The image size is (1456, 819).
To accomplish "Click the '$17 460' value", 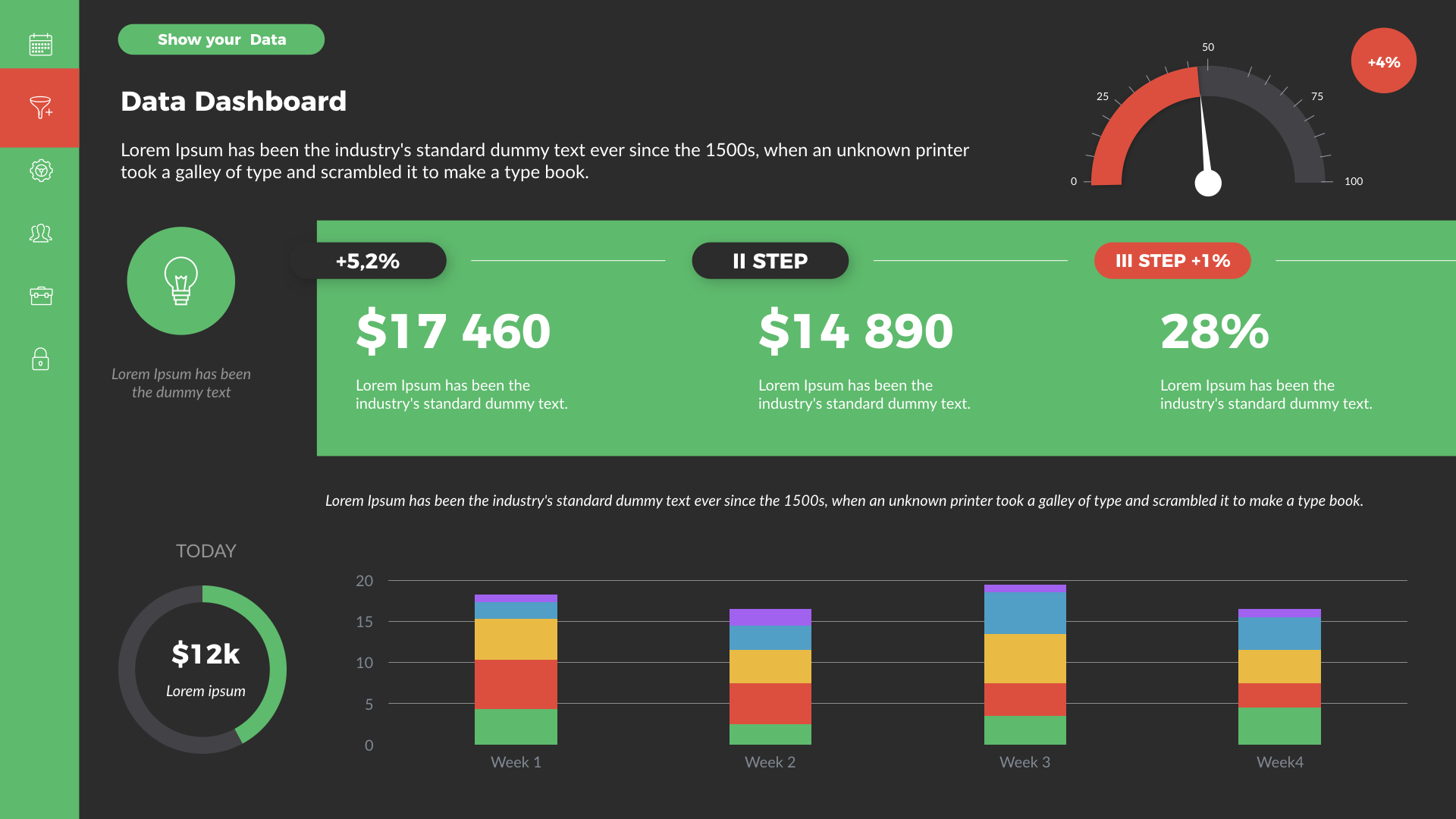I will pos(453,331).
